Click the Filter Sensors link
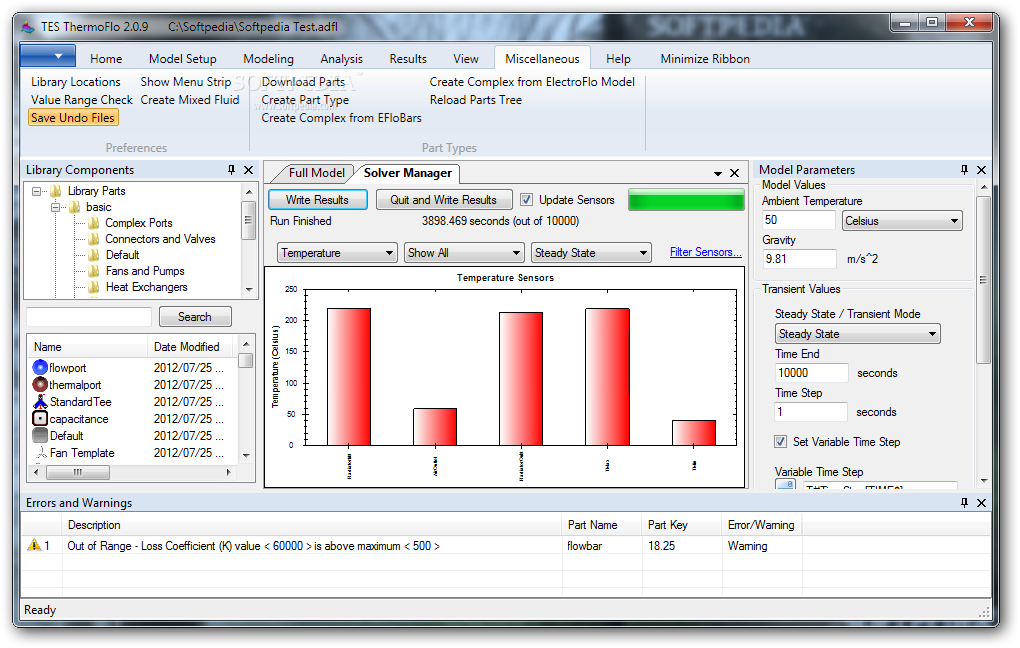 (x=706, y=252)
